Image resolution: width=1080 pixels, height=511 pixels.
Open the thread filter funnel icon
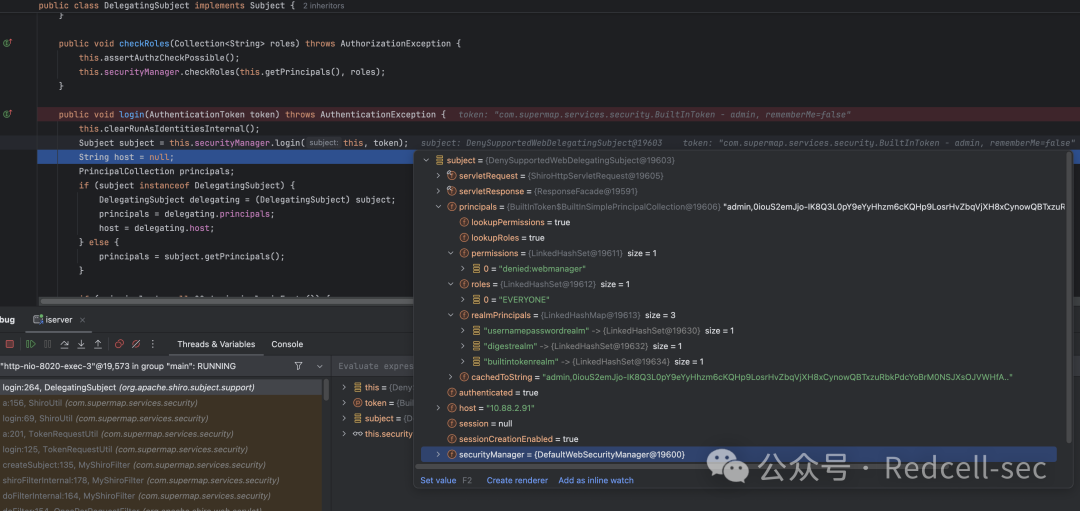(298, 366)
